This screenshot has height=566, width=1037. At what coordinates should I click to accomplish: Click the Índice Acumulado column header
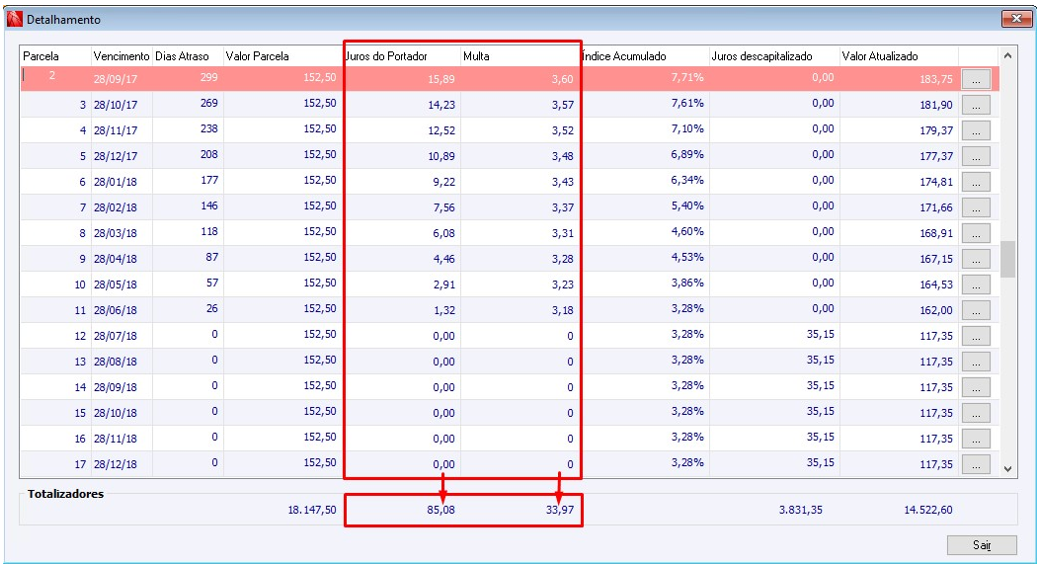pyautogui.click(x=645, y=56)
